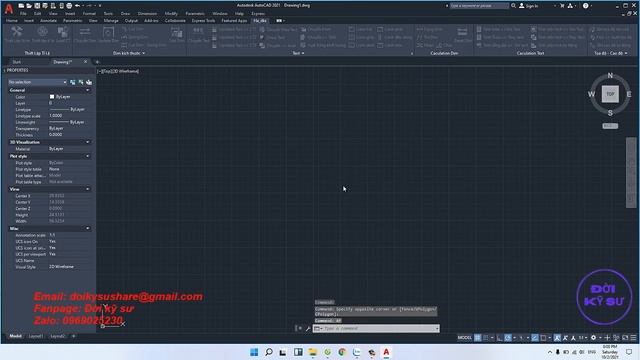Open the Start file tab
Viewport: 640px width, 360px height.
[x=17, y=62]
